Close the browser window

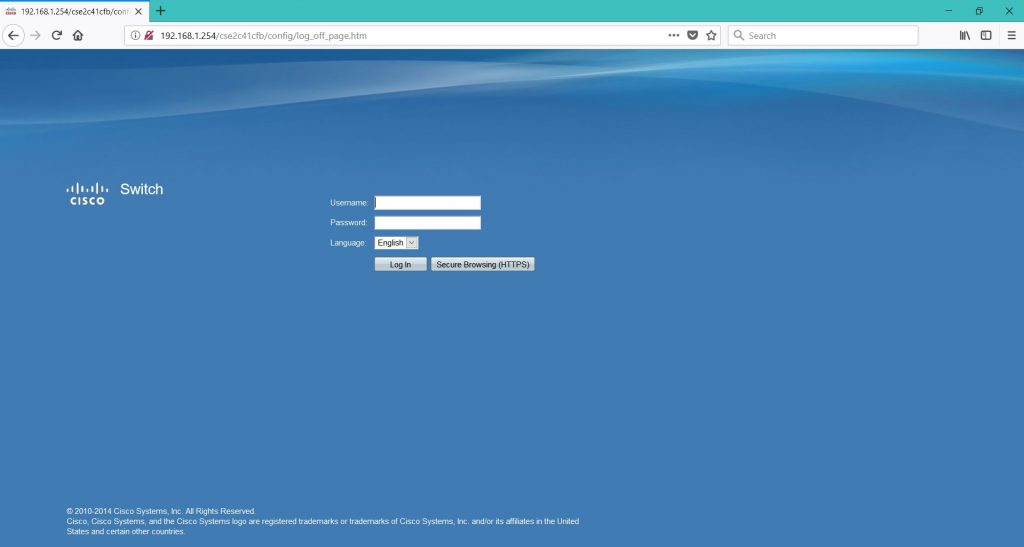(x=1009, y=11)
